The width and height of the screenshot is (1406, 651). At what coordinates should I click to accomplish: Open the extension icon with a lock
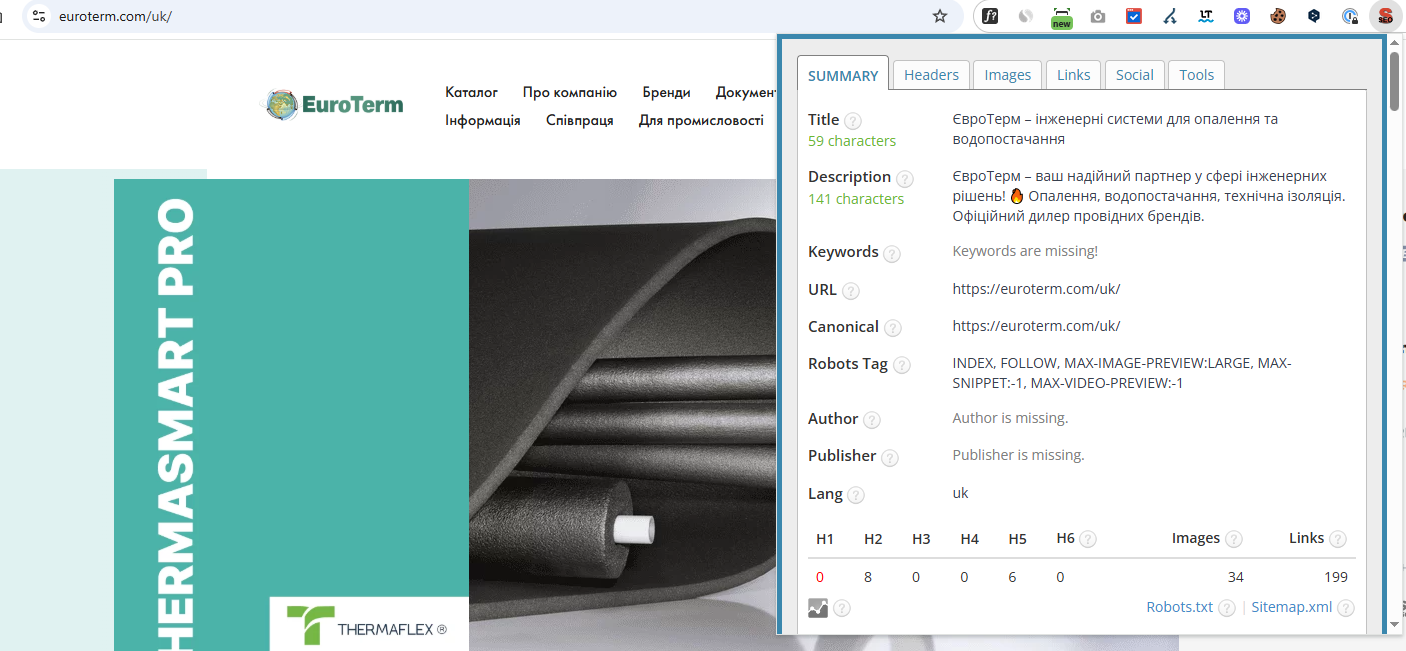pyautogui.click(x=1350, y=16)
